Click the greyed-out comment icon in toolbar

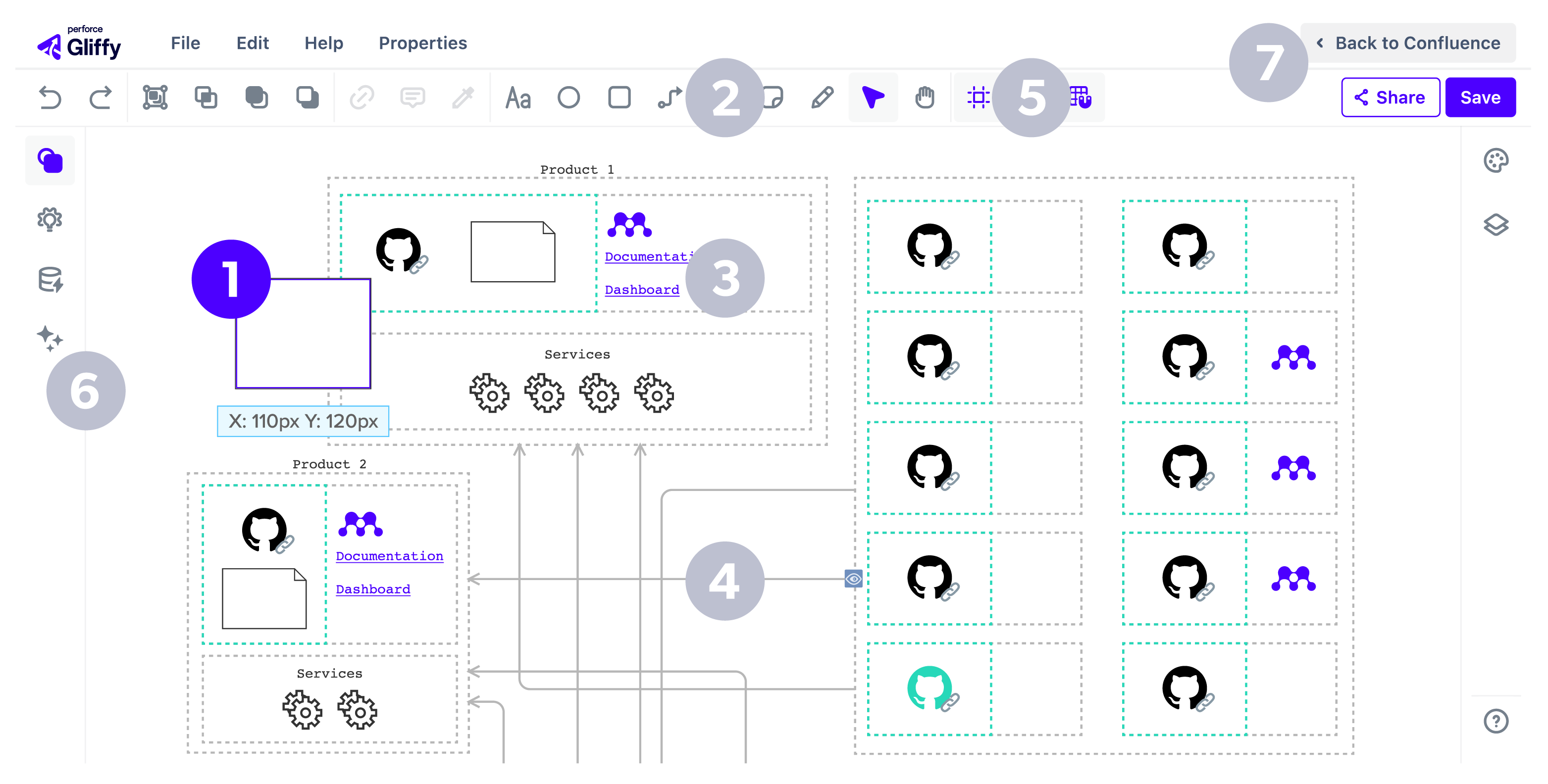[x=413, y=98]
